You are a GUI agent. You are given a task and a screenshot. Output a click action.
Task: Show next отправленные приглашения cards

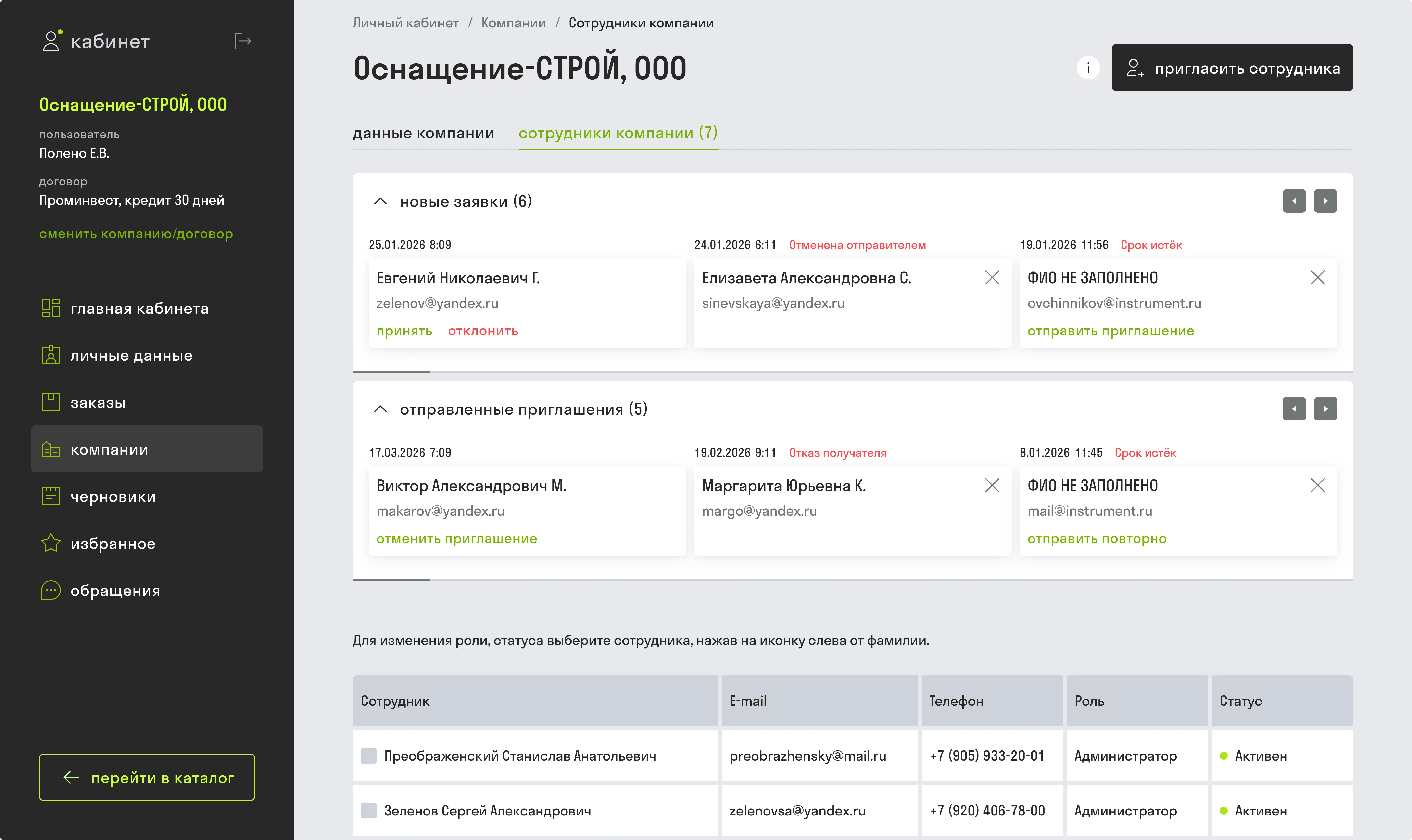coord(1325,409)
